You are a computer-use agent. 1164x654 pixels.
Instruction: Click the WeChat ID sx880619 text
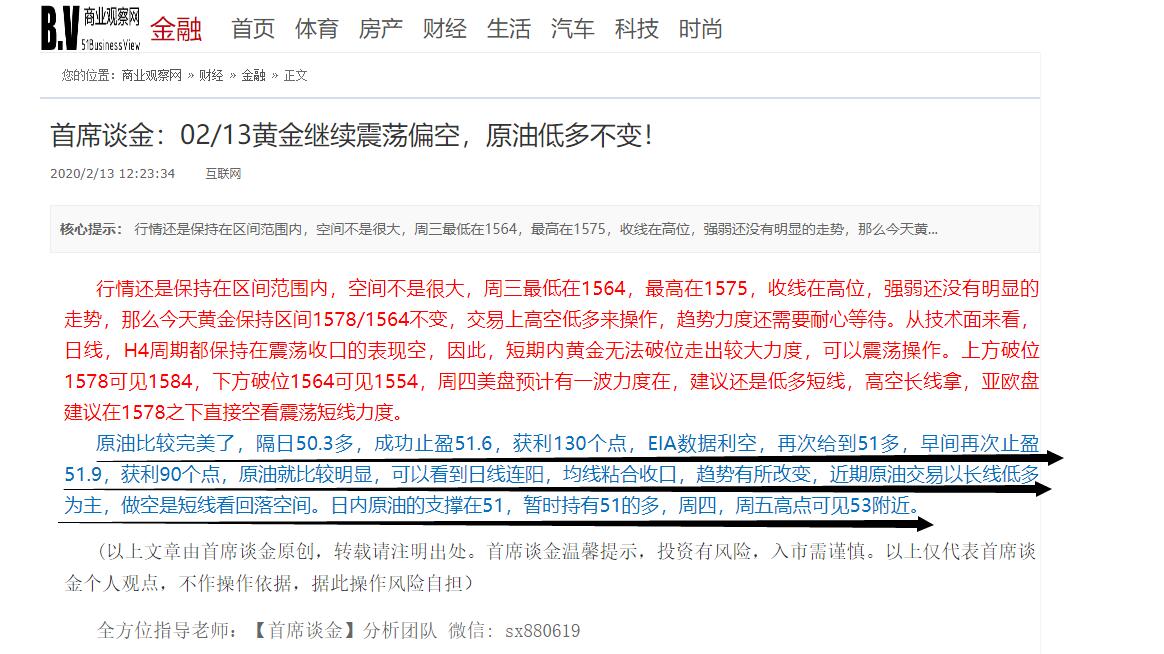coord(542,631)
